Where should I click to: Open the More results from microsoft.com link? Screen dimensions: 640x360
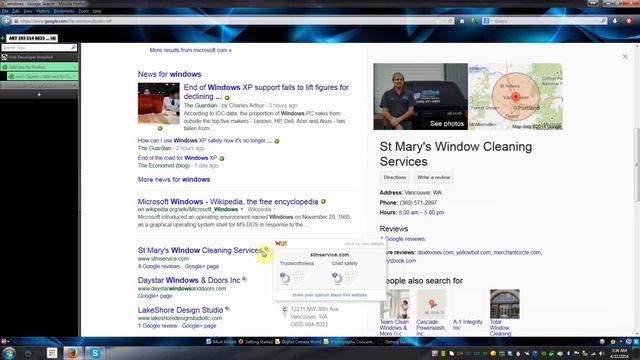pyautogui.click(x=190, y=50)
